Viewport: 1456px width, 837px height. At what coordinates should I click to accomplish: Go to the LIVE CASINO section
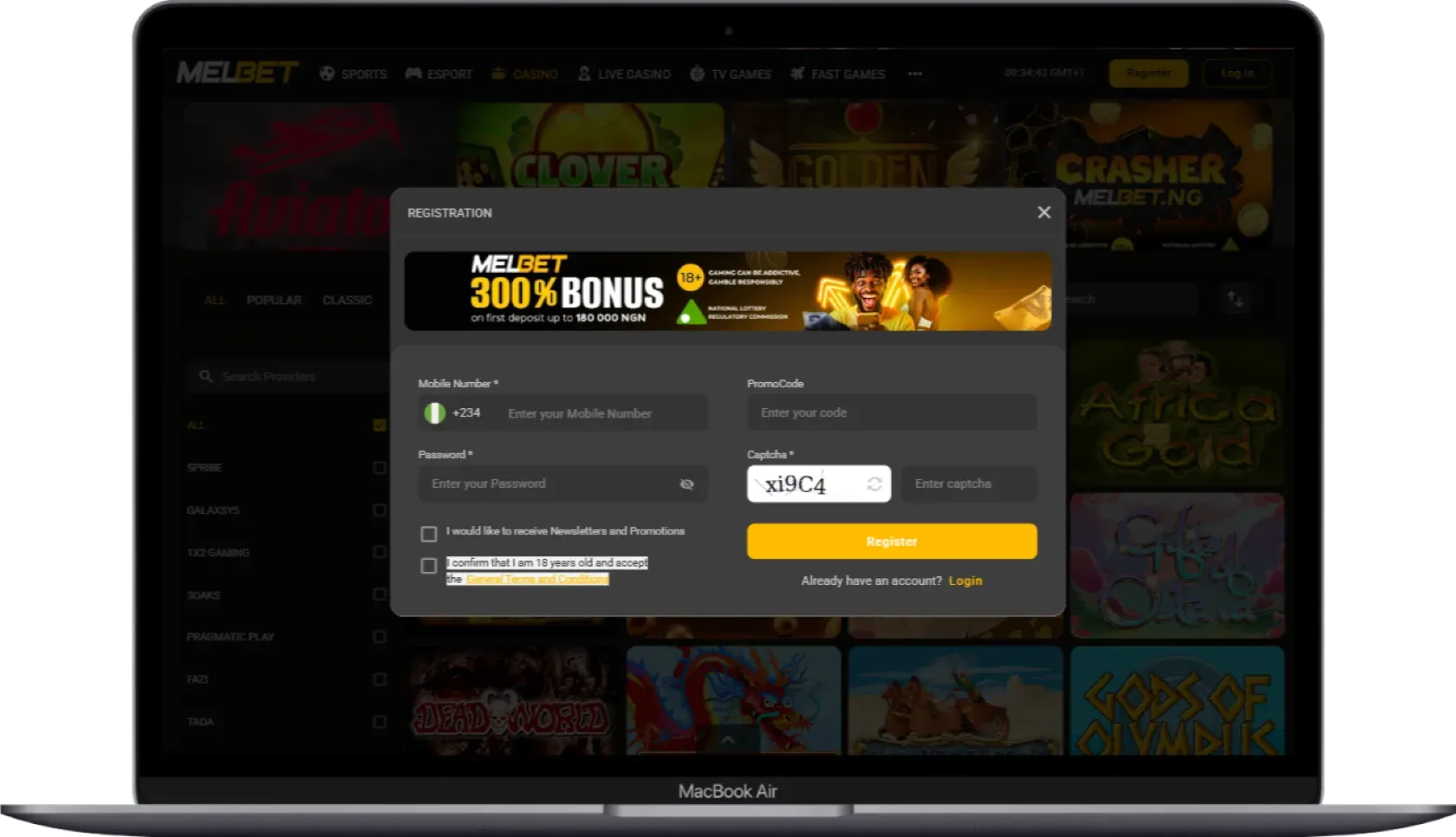(x=624, y=74)
